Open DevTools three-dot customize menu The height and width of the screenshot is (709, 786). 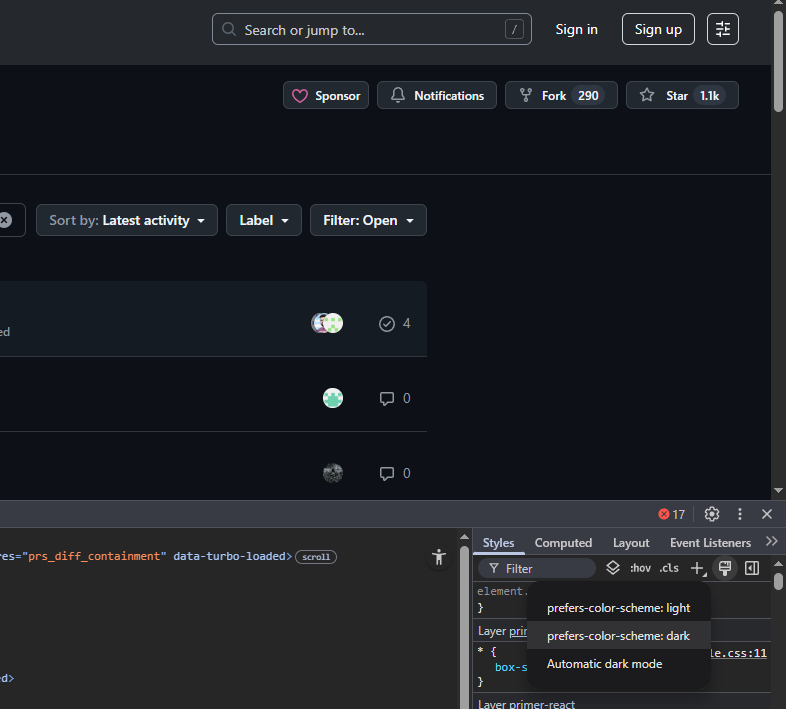pyautogui.click(x=740, y=514)
